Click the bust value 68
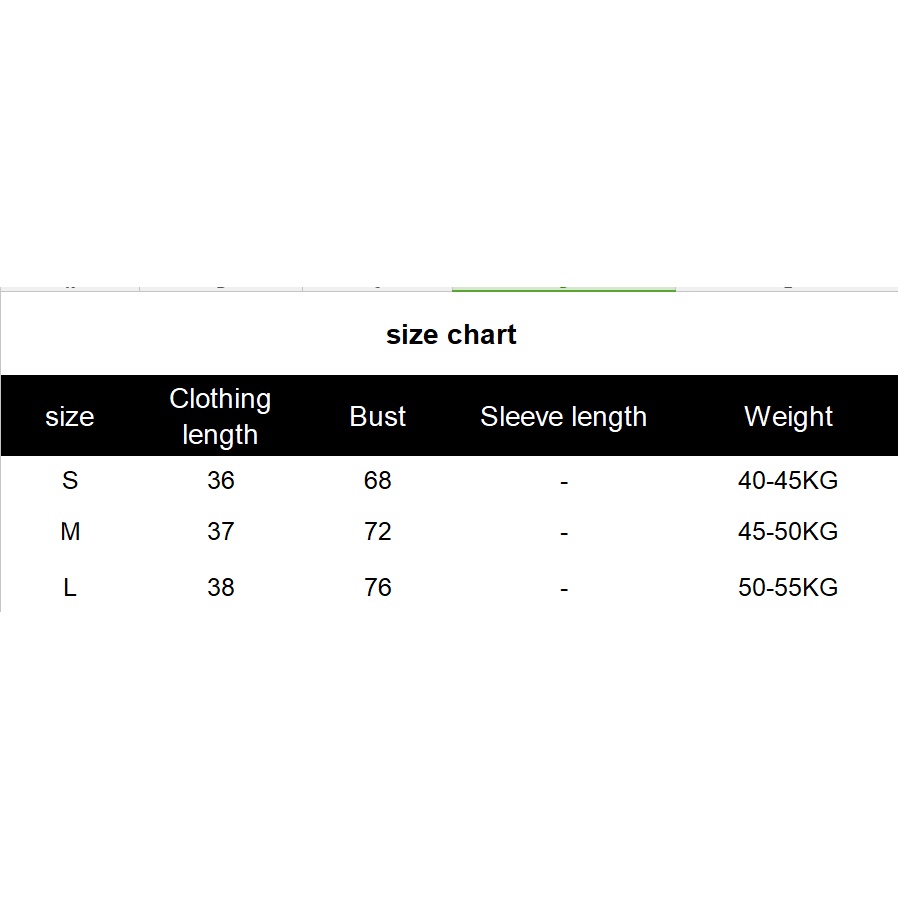898x898 pixels. pyautogui.click(x=377, y=481)
